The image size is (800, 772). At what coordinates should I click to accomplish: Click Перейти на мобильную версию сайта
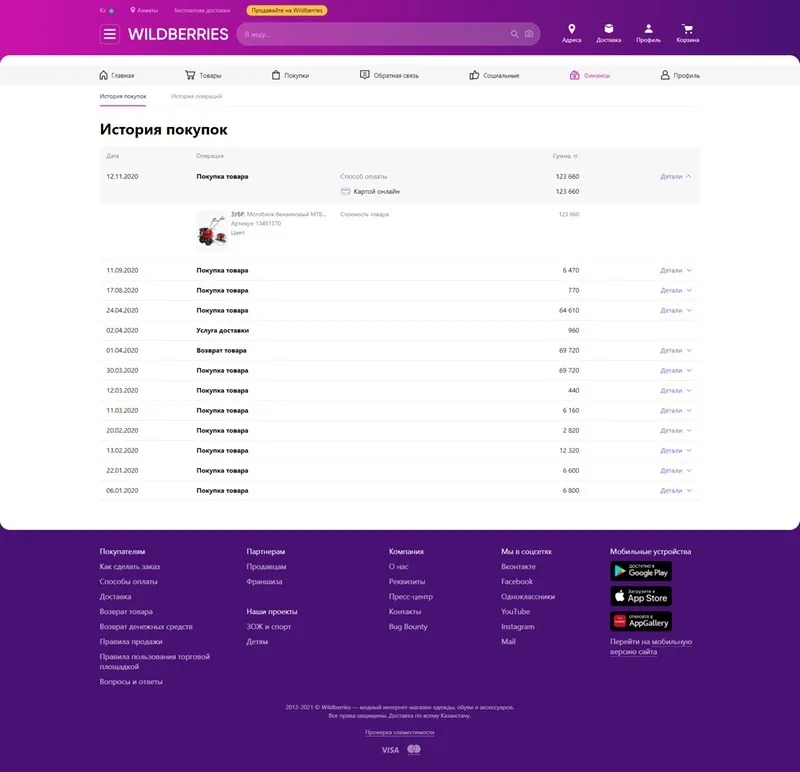(x=651, y=646)
